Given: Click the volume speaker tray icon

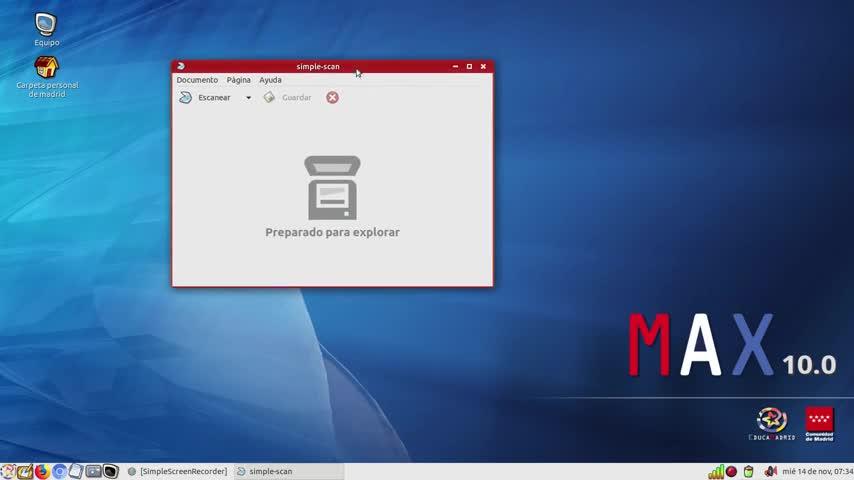Looking at the screenshot, I should point(770,471).
